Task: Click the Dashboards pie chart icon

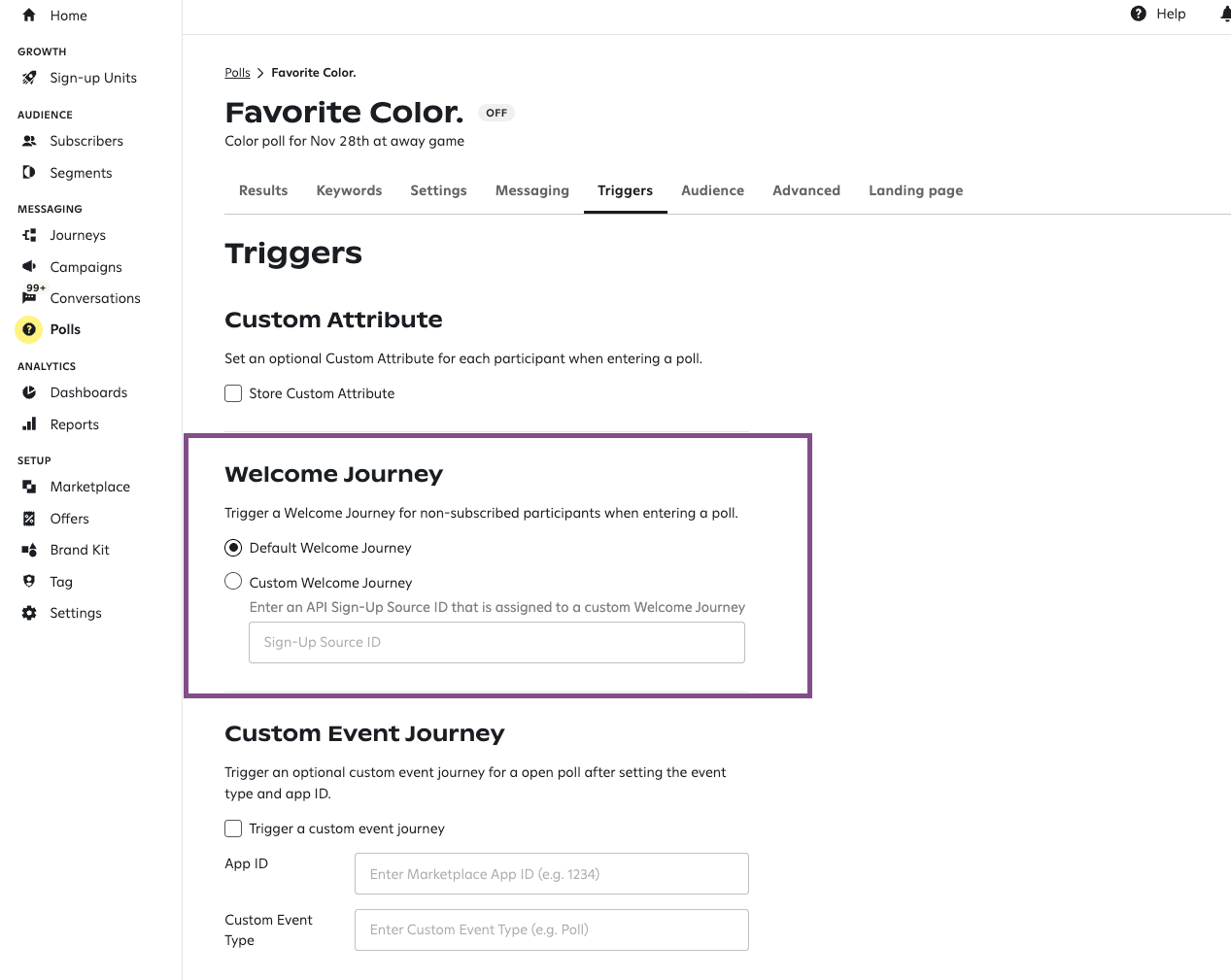Action: click(29, 392)
